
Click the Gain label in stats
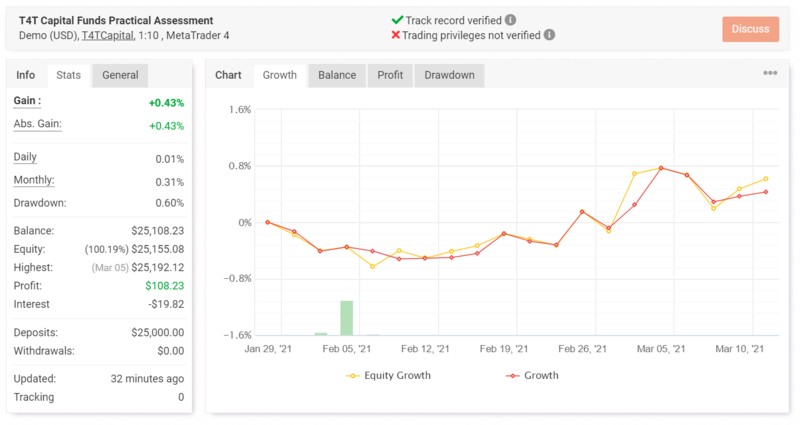(27, 101)
